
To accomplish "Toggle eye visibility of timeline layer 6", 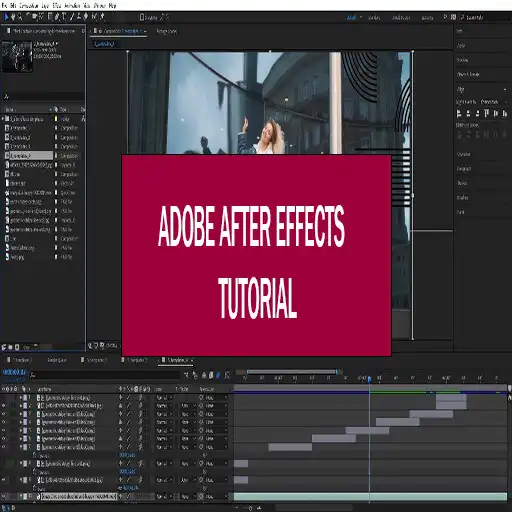I will tap(4, 439).
